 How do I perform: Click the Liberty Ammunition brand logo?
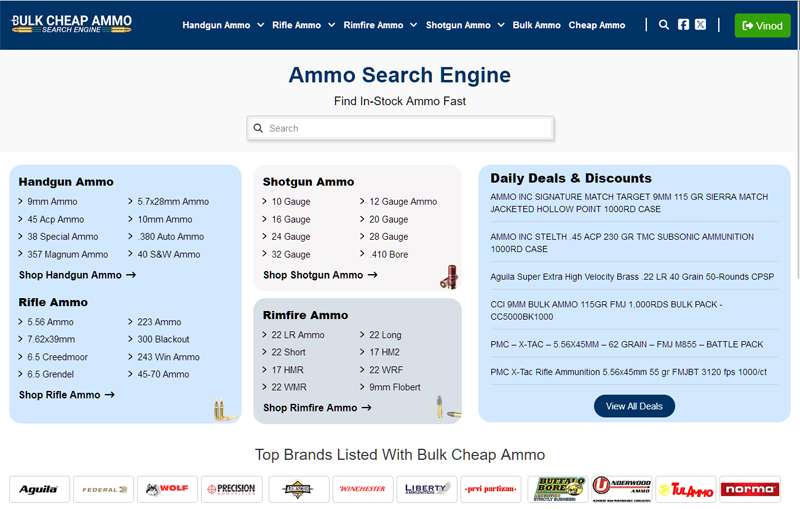pyautogui.click(x=427, y=489)
